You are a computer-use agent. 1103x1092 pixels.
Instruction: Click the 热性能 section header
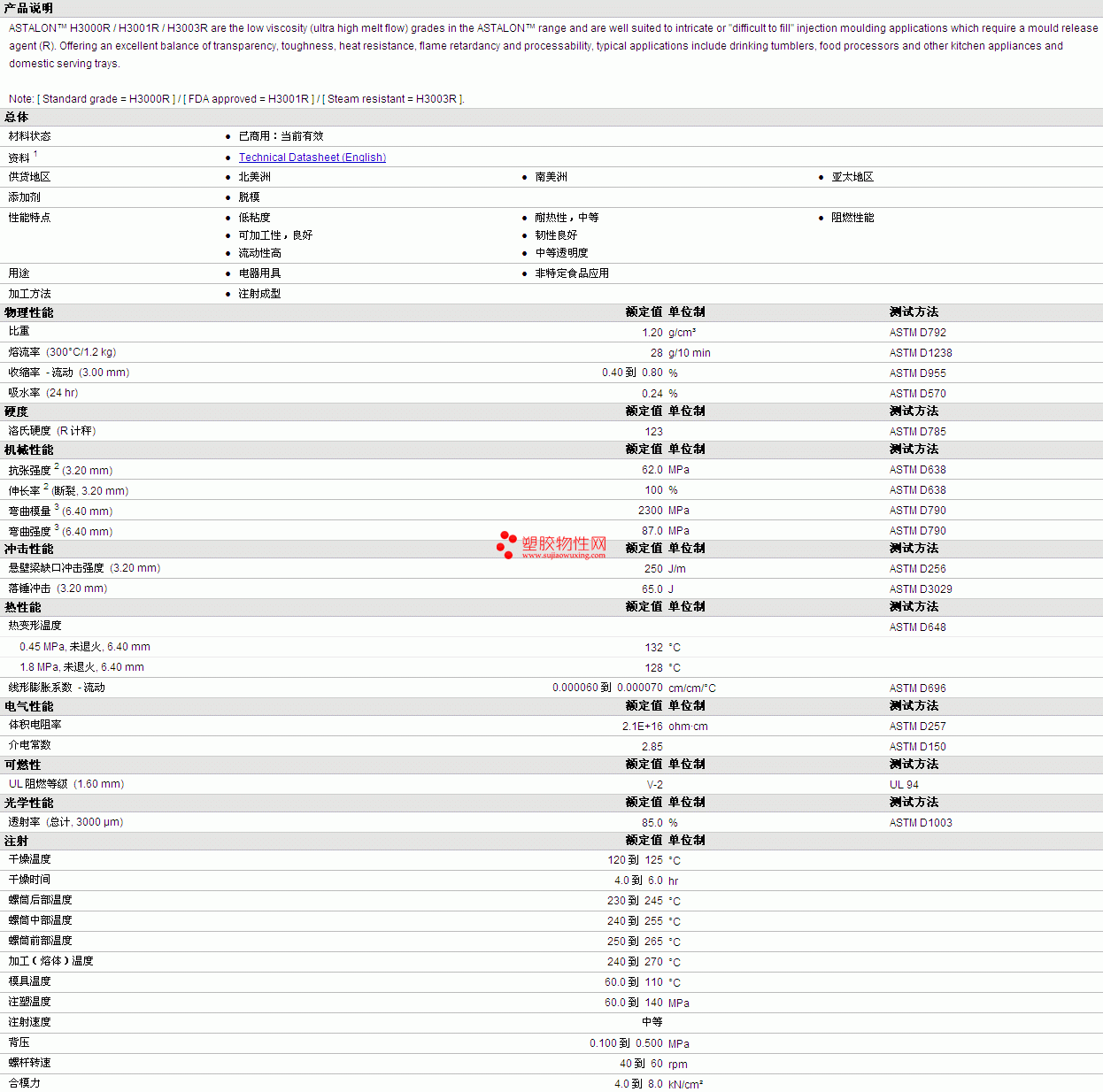point(23,608)
